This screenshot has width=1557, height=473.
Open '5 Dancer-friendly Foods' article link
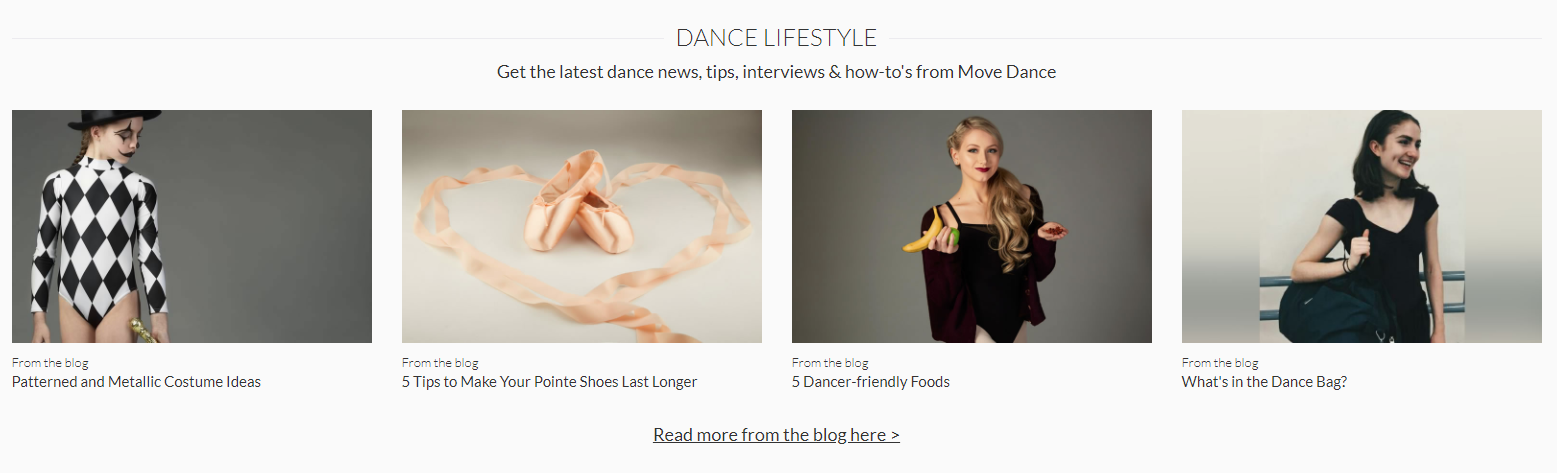(871, 382)
